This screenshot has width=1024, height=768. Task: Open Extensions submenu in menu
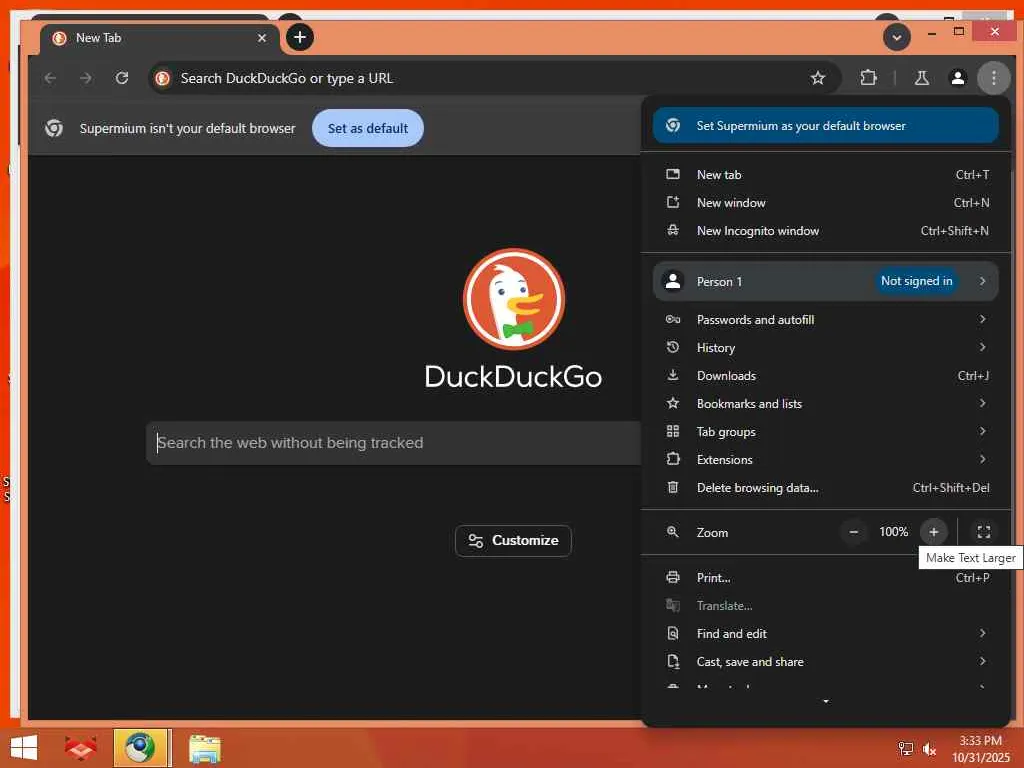tap(825, 460)
